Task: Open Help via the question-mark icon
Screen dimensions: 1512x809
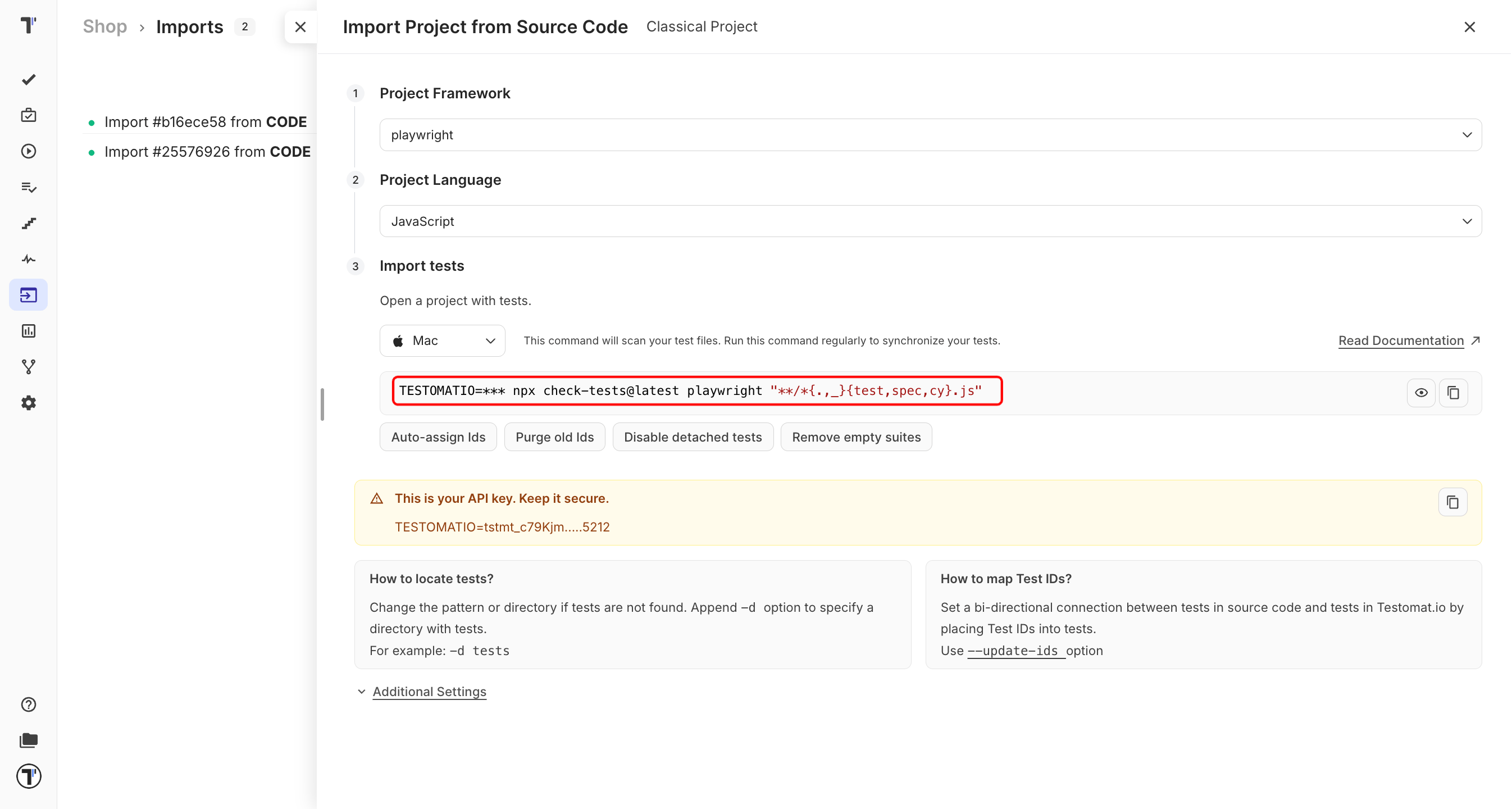Action: 28,705
